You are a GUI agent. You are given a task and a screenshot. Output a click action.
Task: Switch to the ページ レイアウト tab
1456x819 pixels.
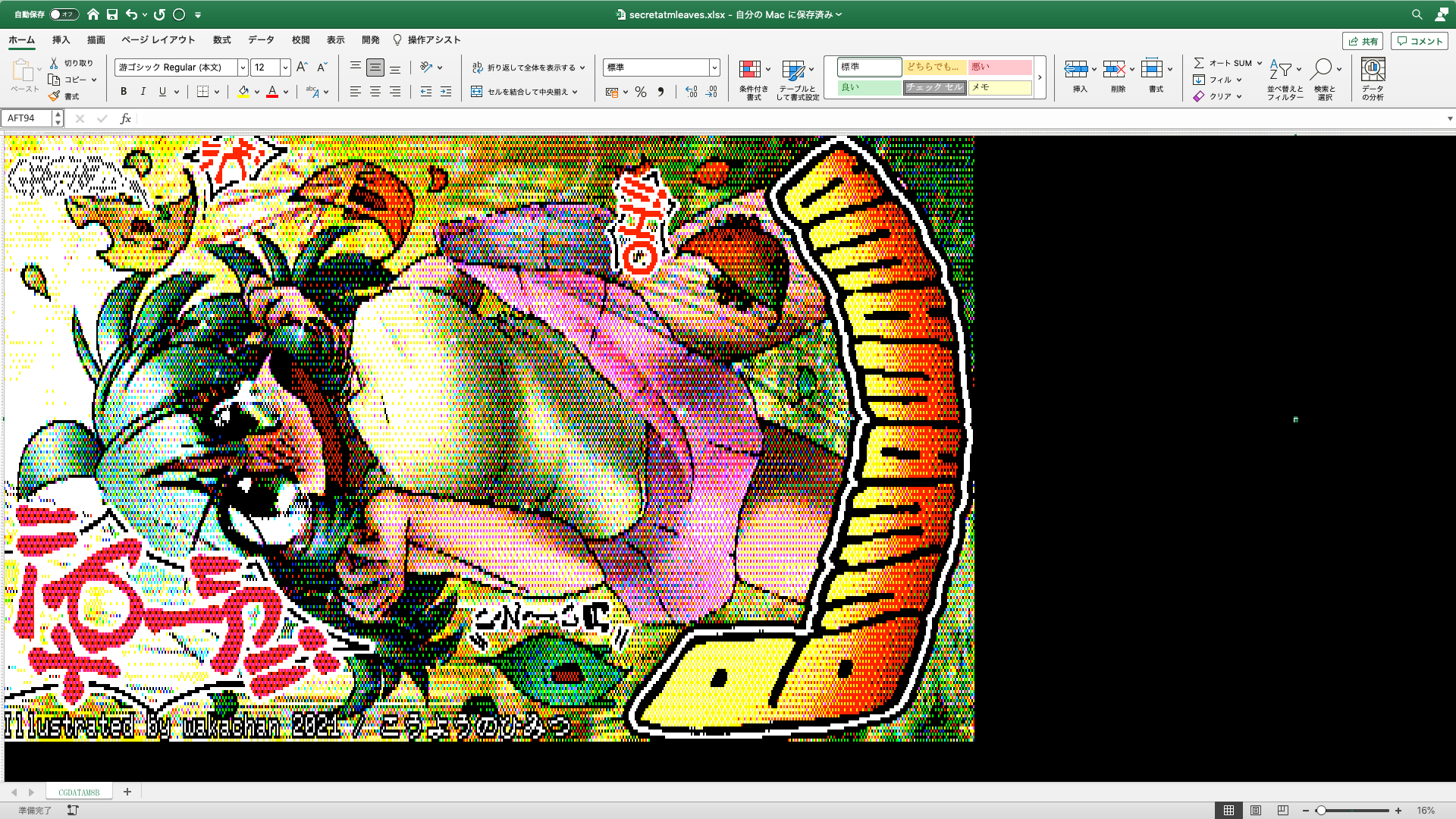[158, 40]
